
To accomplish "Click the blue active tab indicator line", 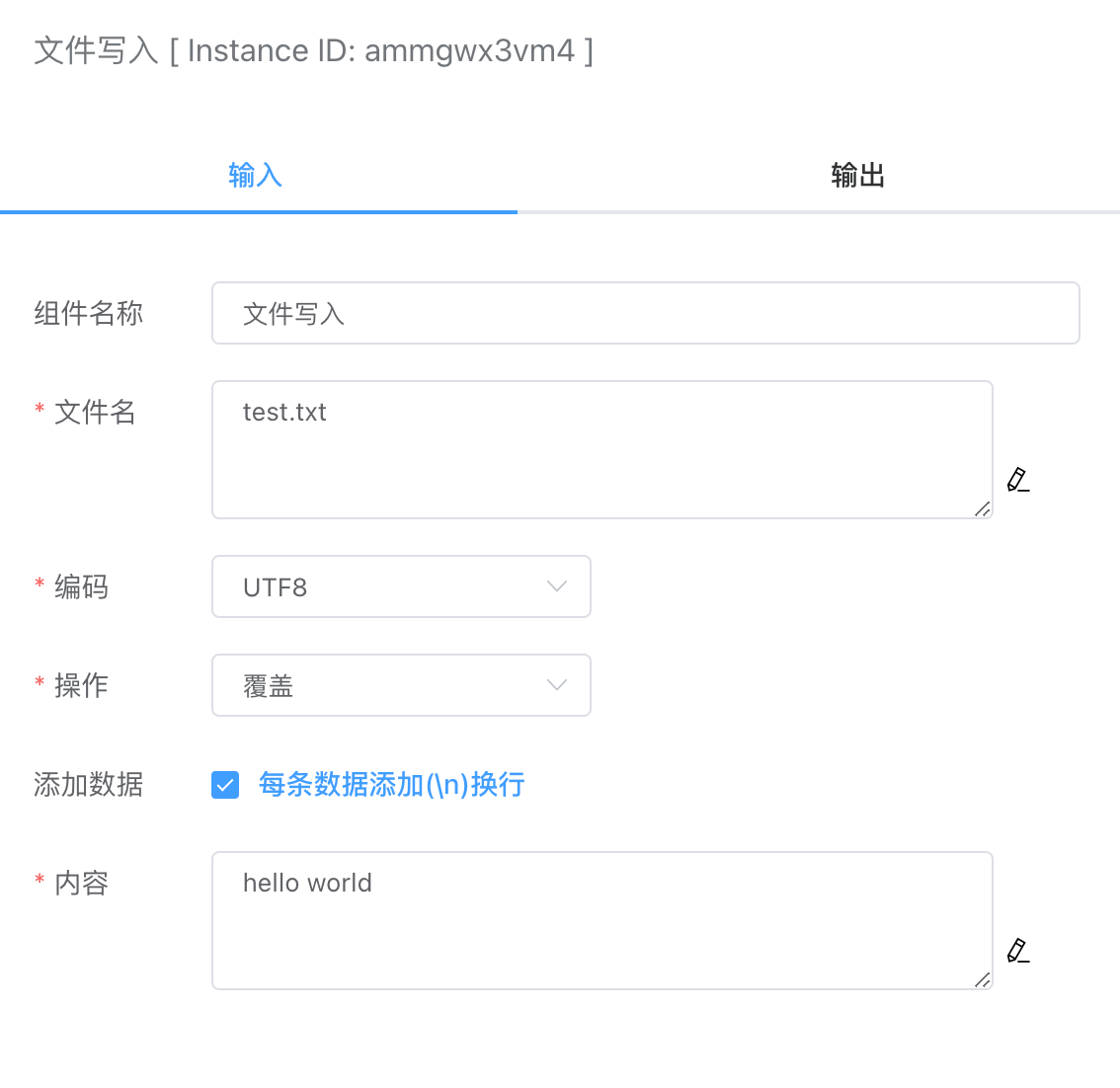I will (259, 209).
